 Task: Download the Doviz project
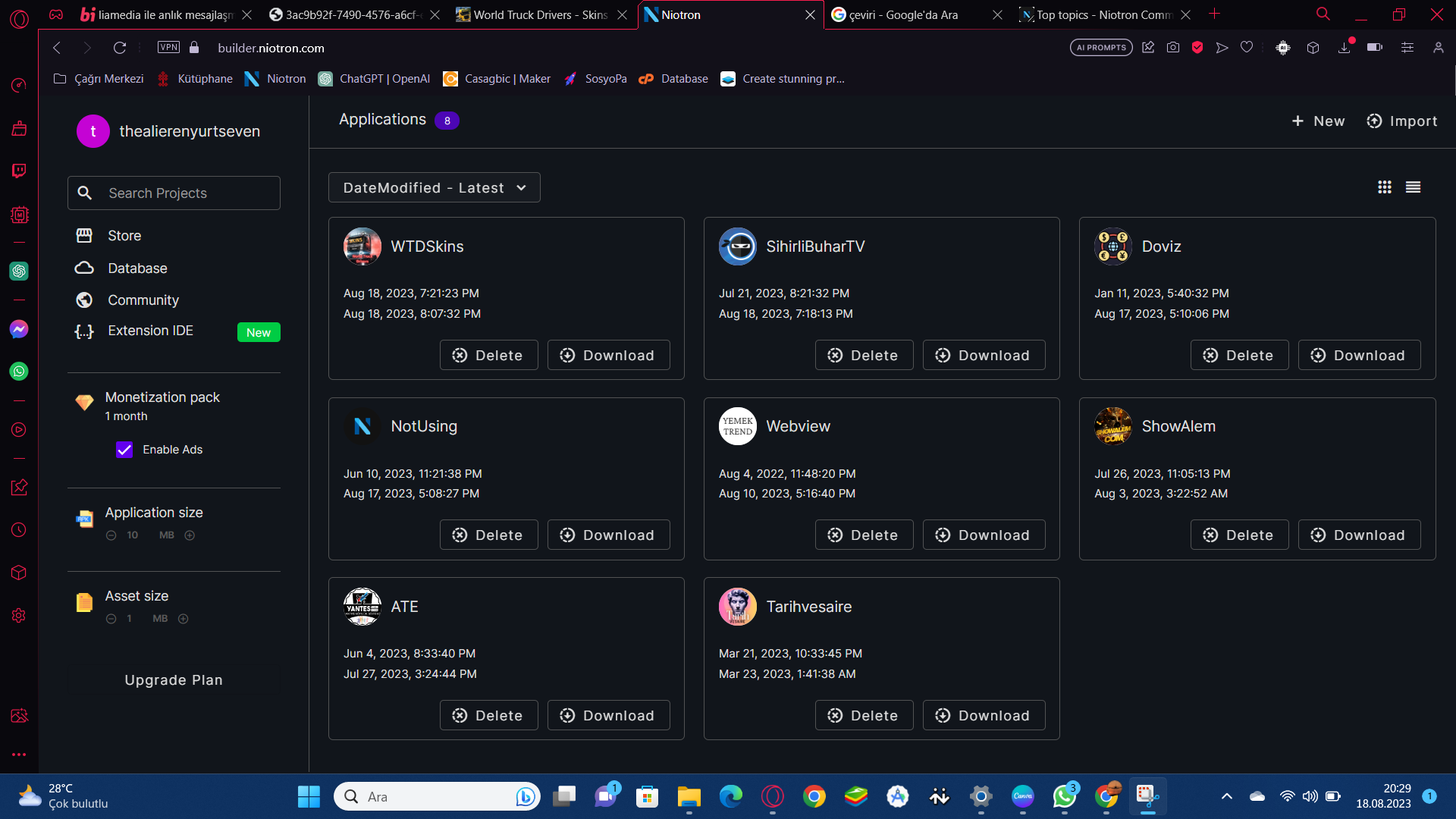click(1359, 355)
